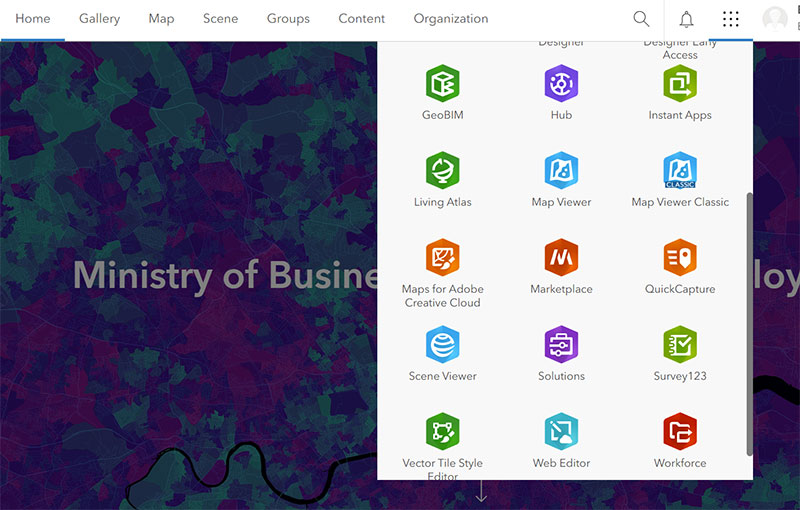Open the Content tab
Viewport: 800px width, 510px height.
pyautogui.click(x=362, y=19)
